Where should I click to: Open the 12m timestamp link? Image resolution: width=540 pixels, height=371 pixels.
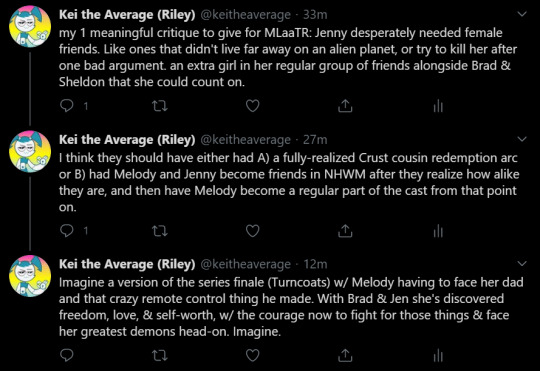pos(315,264)
